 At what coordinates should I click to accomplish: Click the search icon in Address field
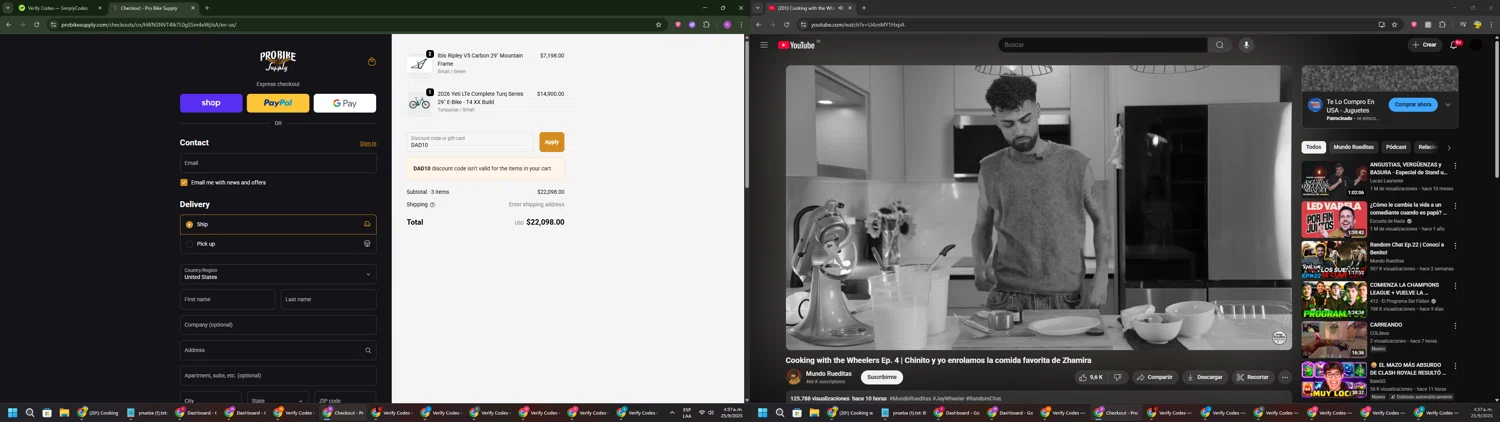[x=368, y=350]
